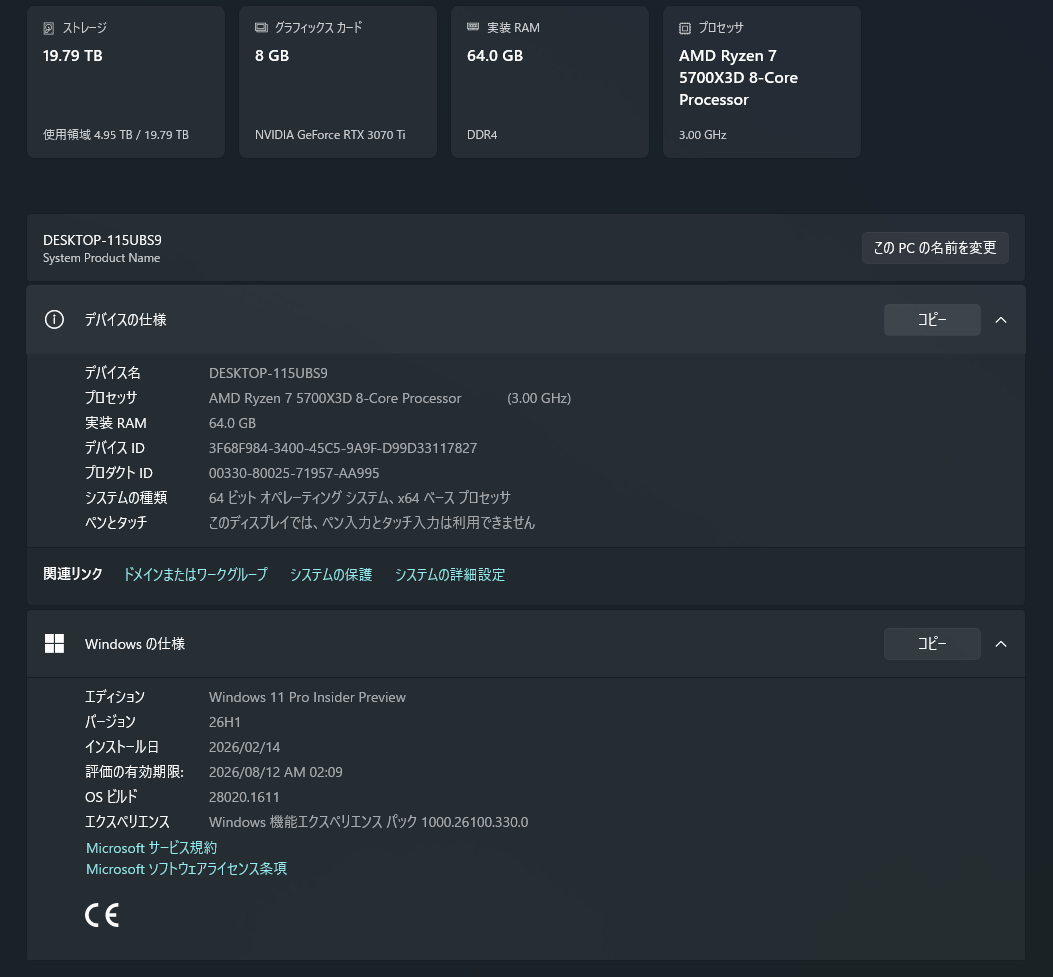This screenshot has height=977, width=1053.
Task: Click the デバイスの仕様 section header
Action: 526,320
